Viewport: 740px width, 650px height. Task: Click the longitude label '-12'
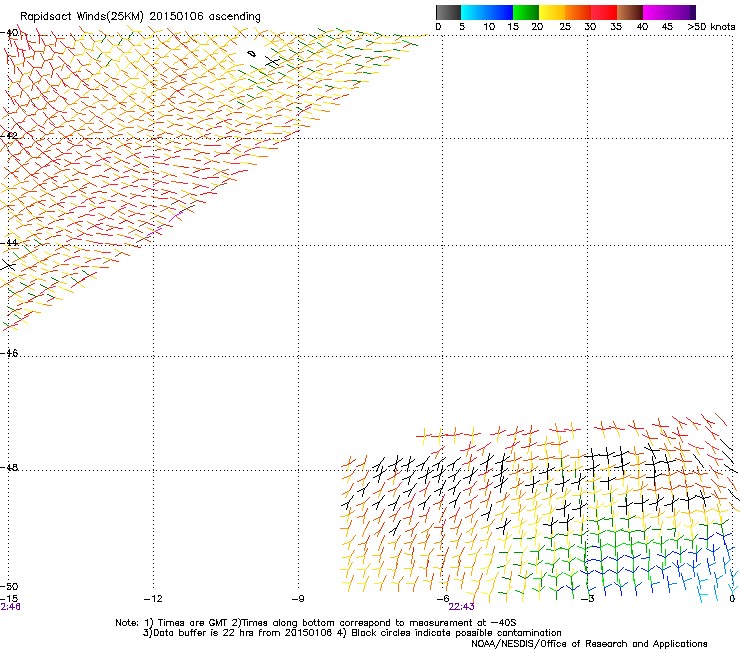pos(153,599)
